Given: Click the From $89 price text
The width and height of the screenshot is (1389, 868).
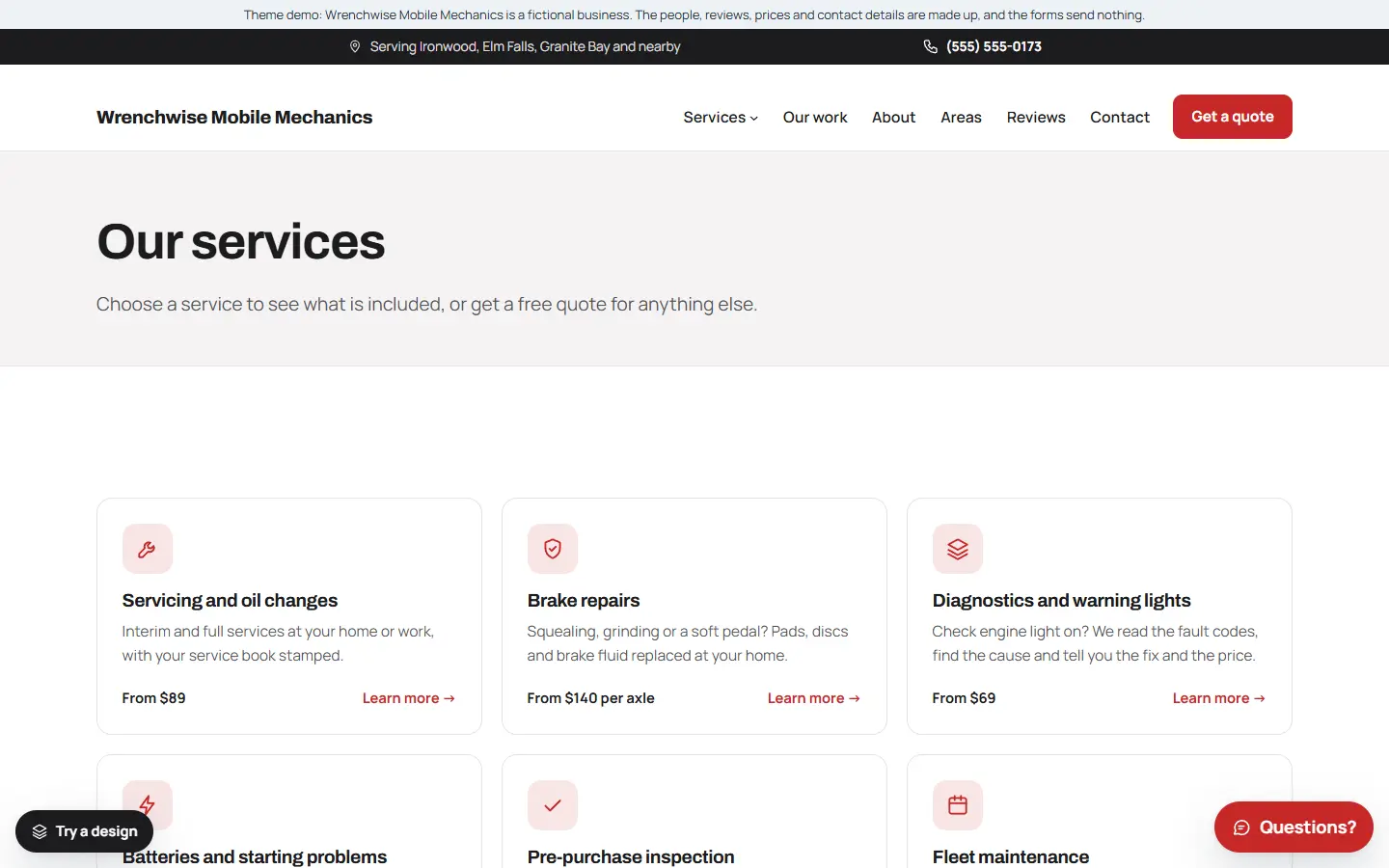Looking at the screenshot, I should [x=154, y=698].
